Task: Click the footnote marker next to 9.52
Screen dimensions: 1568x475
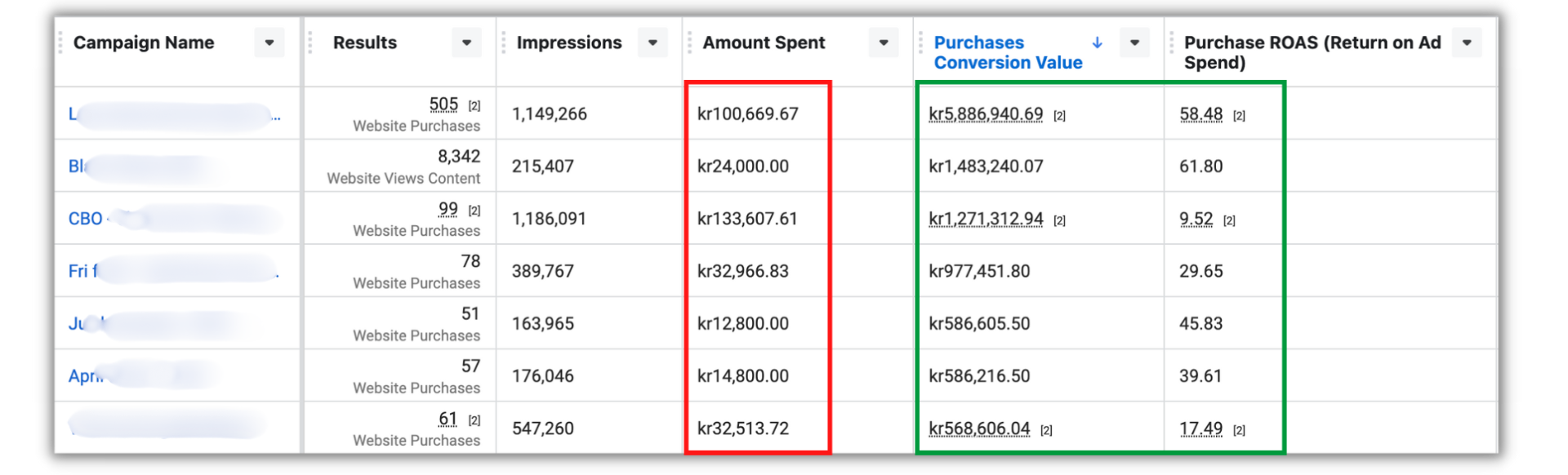Action: [1229, 220]
